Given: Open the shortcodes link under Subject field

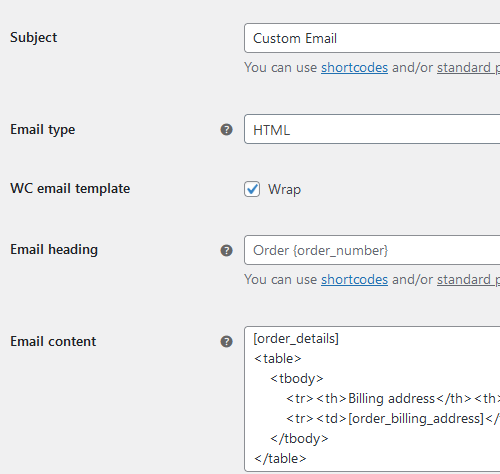Looking at the screenshot, I should point(354,68).
